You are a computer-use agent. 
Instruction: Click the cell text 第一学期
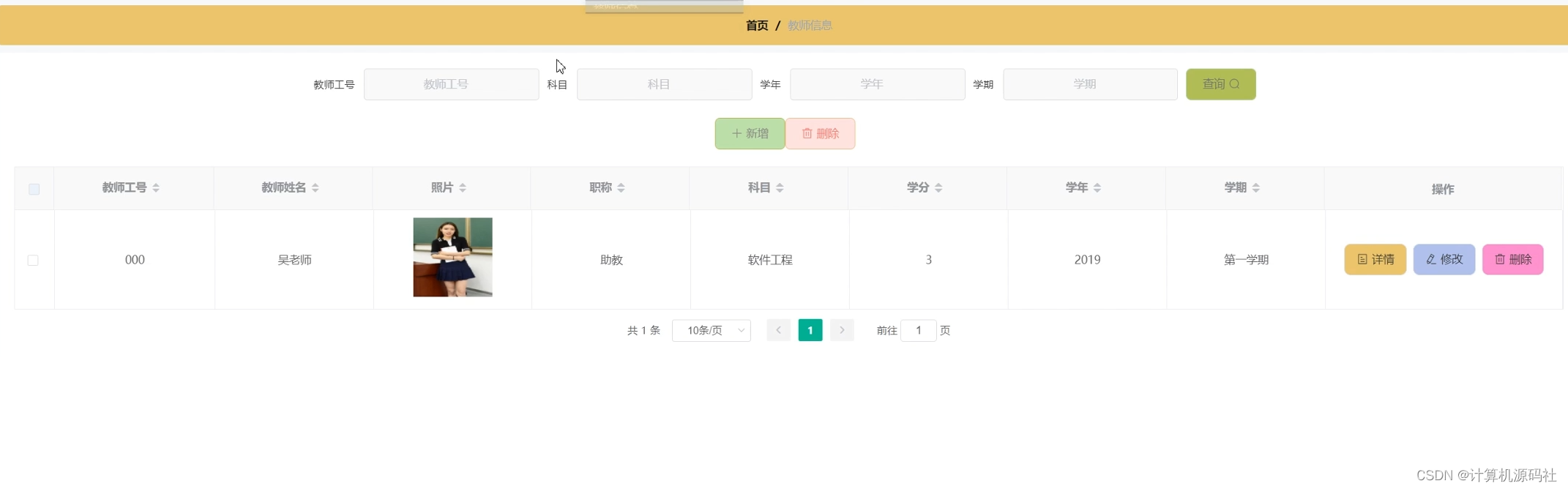(x=1246, y=260)
